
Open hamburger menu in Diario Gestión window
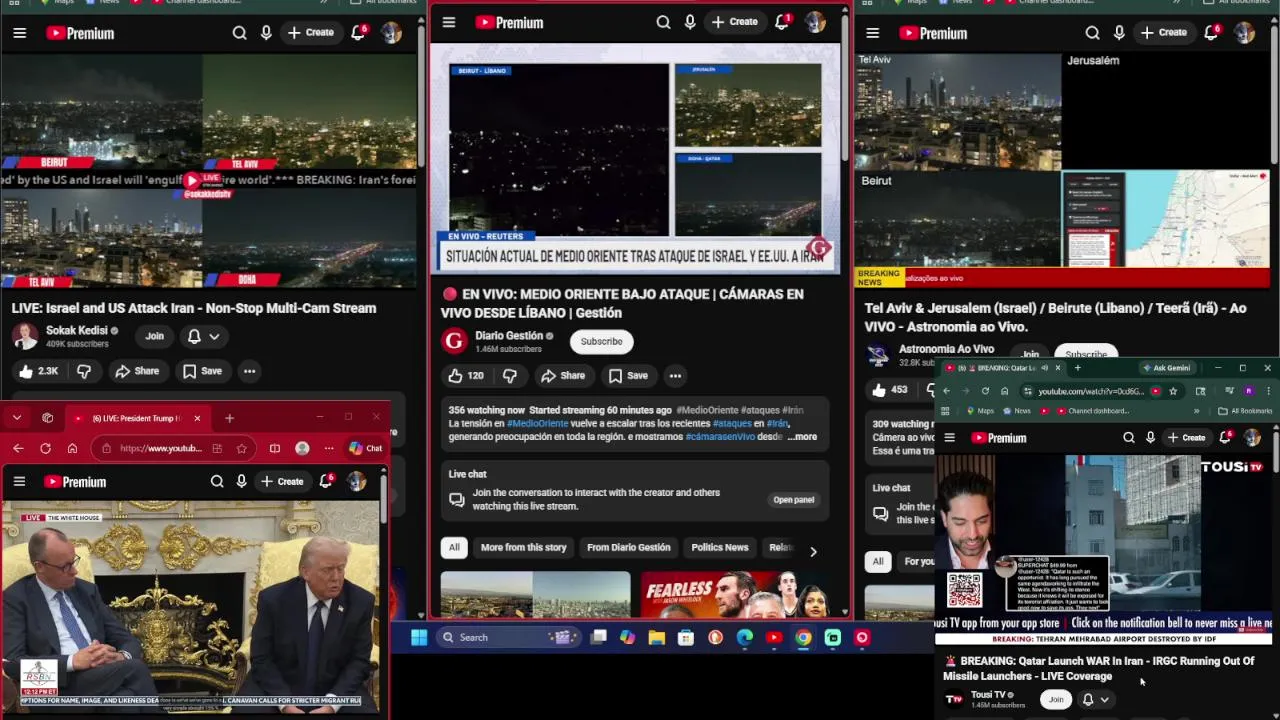[x=449, y=22]
